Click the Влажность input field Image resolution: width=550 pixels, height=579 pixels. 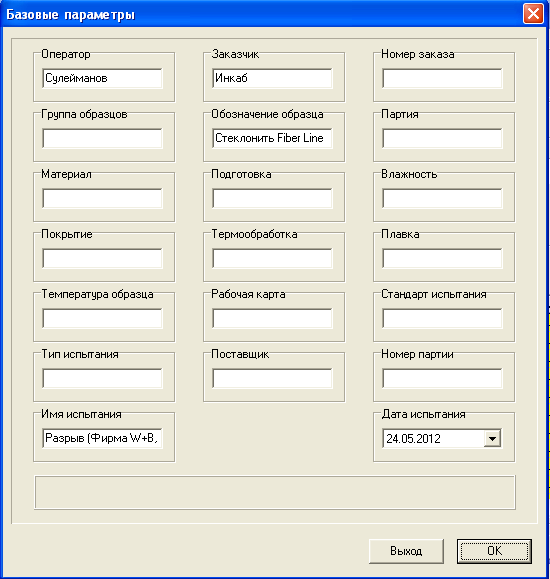tap(442, 198)
